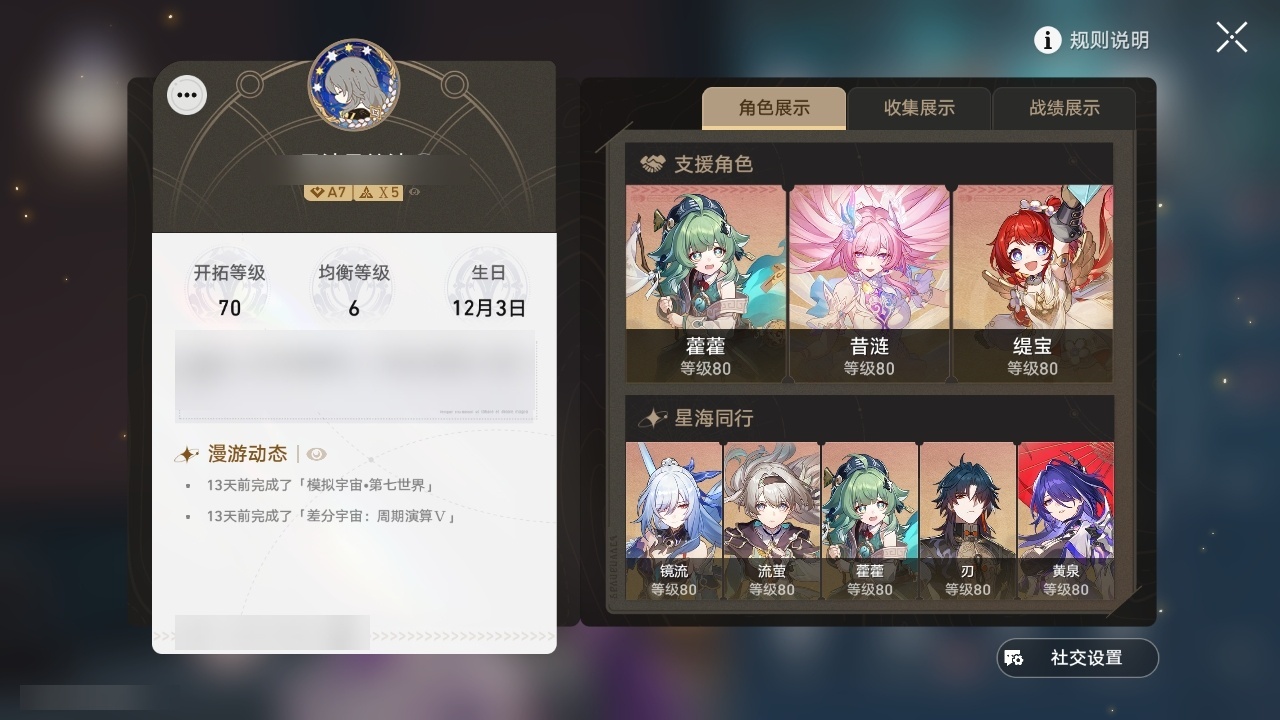
Task: Click the 漫游动态 sparkle icon
Action: click(187, 455)
